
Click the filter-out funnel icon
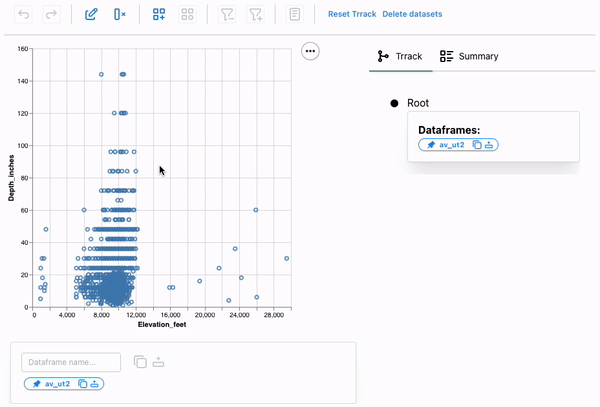[227, 15]
